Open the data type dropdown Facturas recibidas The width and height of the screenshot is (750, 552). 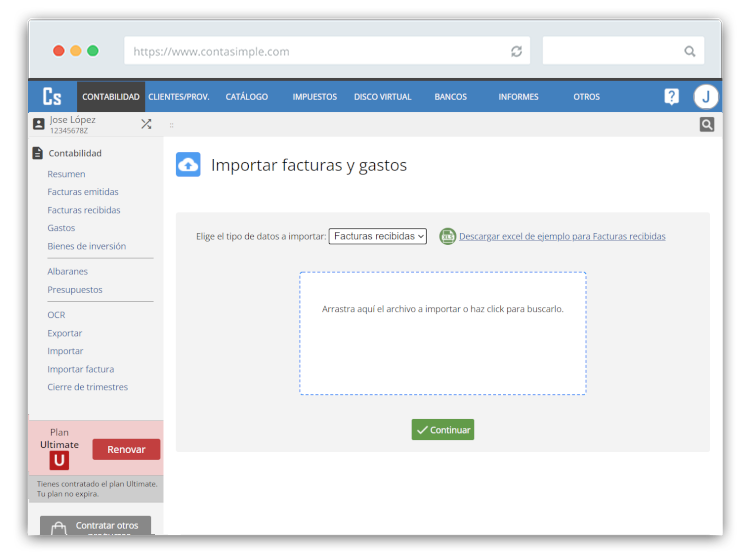pos(377,236)
